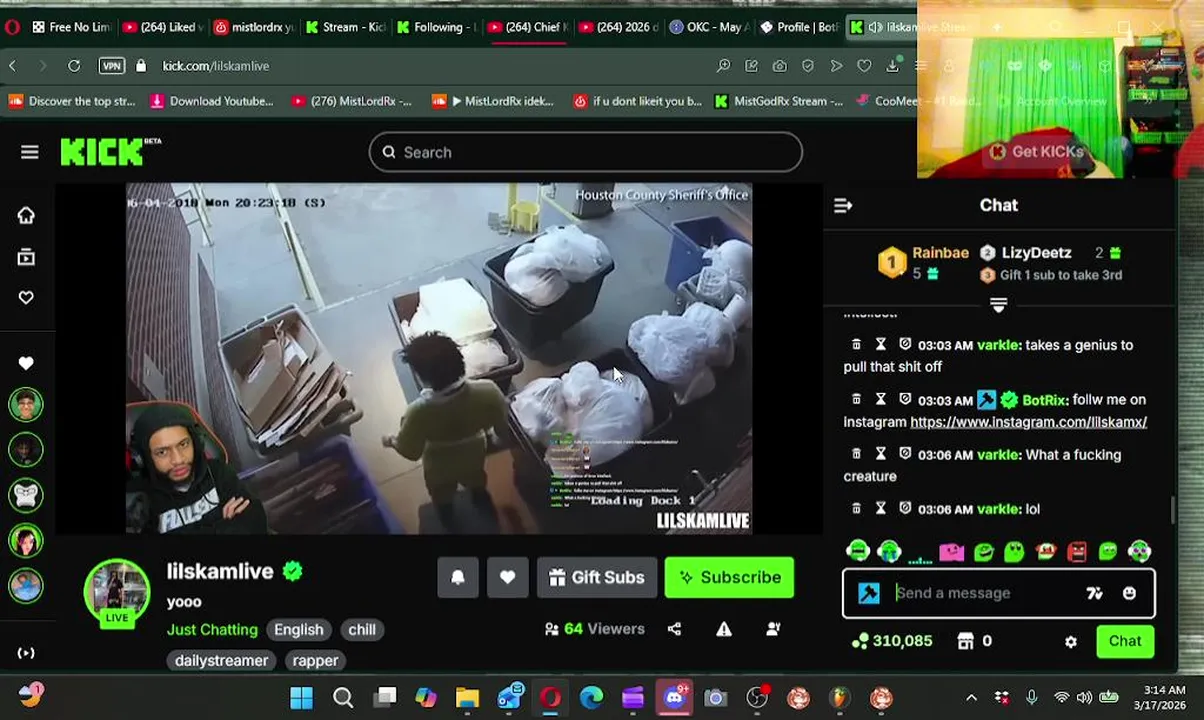The width and height of the screenshot is (1204, 720).
Task: Open LizyDeetz in gift leaderboard
Action: tap(1036, 253)
